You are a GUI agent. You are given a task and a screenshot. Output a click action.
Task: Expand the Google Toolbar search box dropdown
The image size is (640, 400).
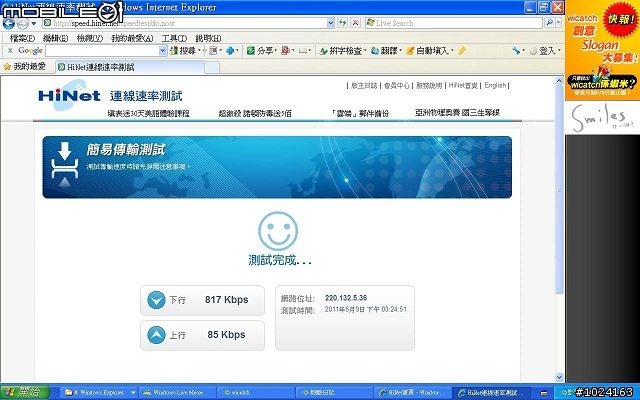tap(163, 51)
